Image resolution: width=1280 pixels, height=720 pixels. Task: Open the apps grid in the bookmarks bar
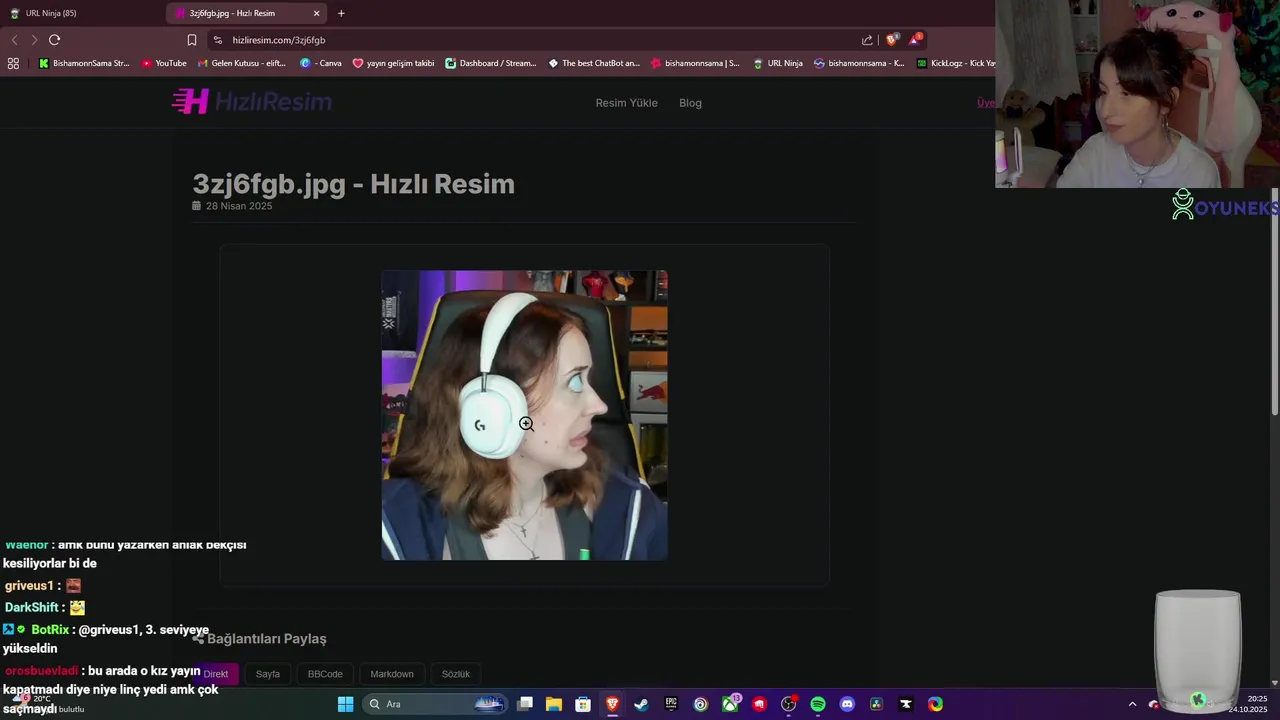click(x=13, y=63)
